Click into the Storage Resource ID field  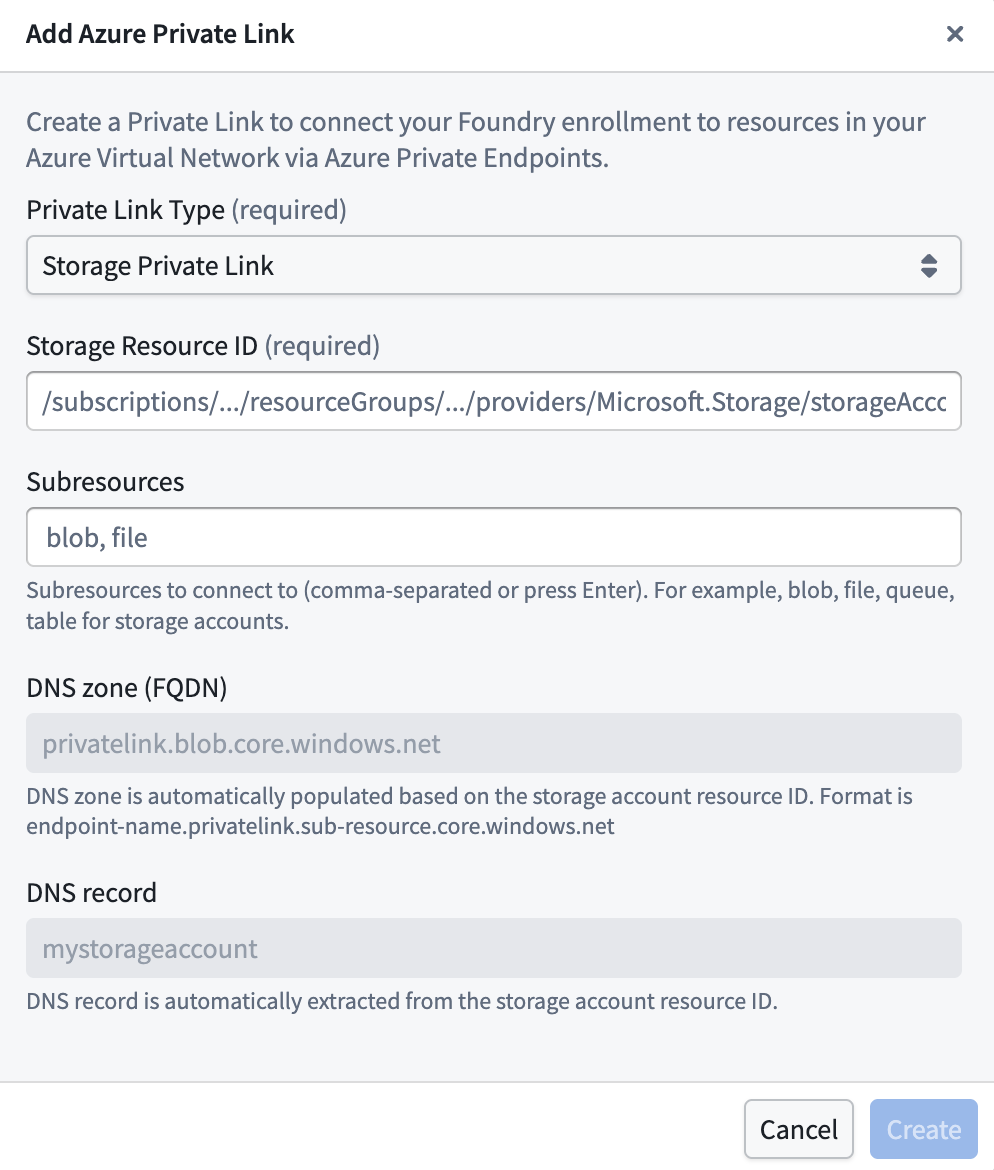pyautogui.click(x=494, y=401)
